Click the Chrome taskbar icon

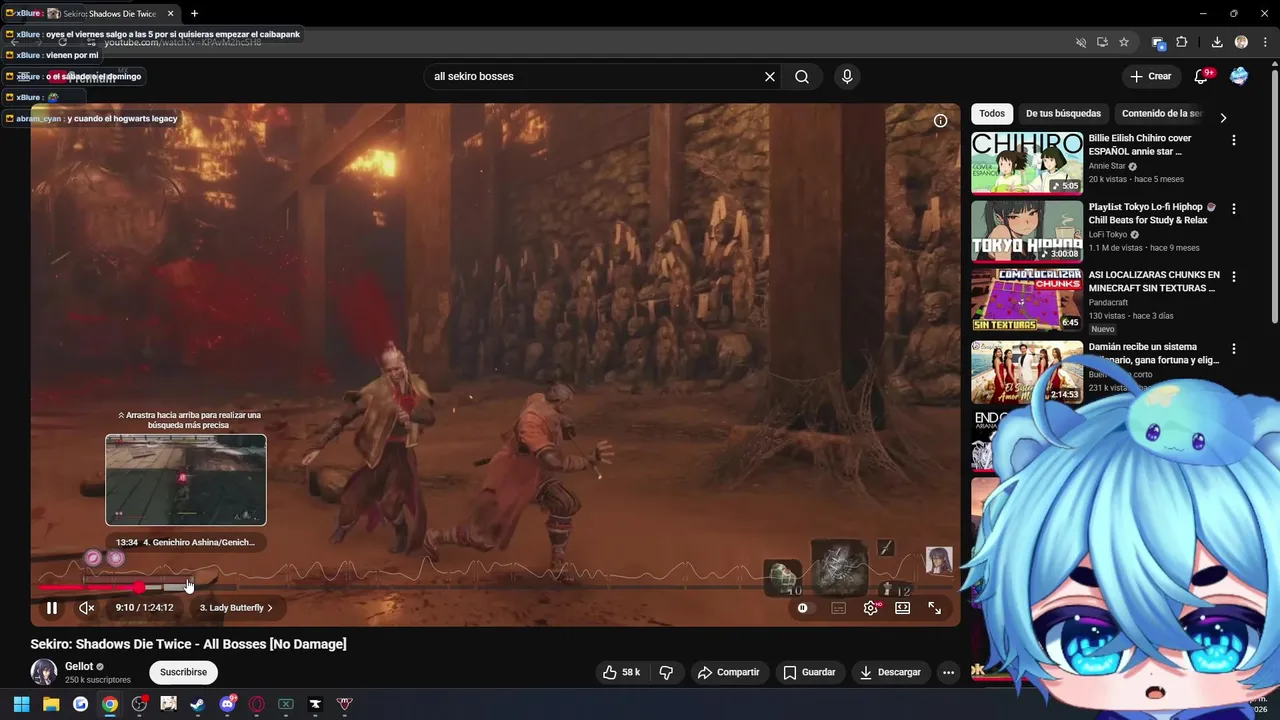click(x=110, y=704)
